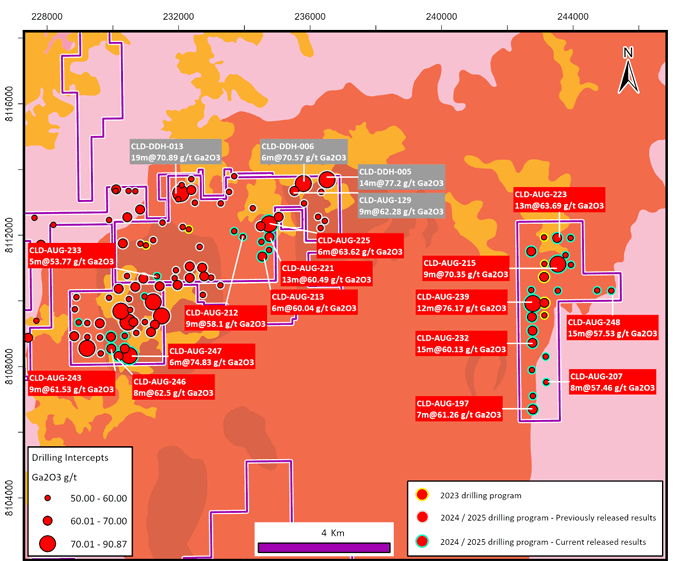The height and width of the screenshot is (561, 688).
Task: Click the purple 4 Km scale bar
Action: 323,547
